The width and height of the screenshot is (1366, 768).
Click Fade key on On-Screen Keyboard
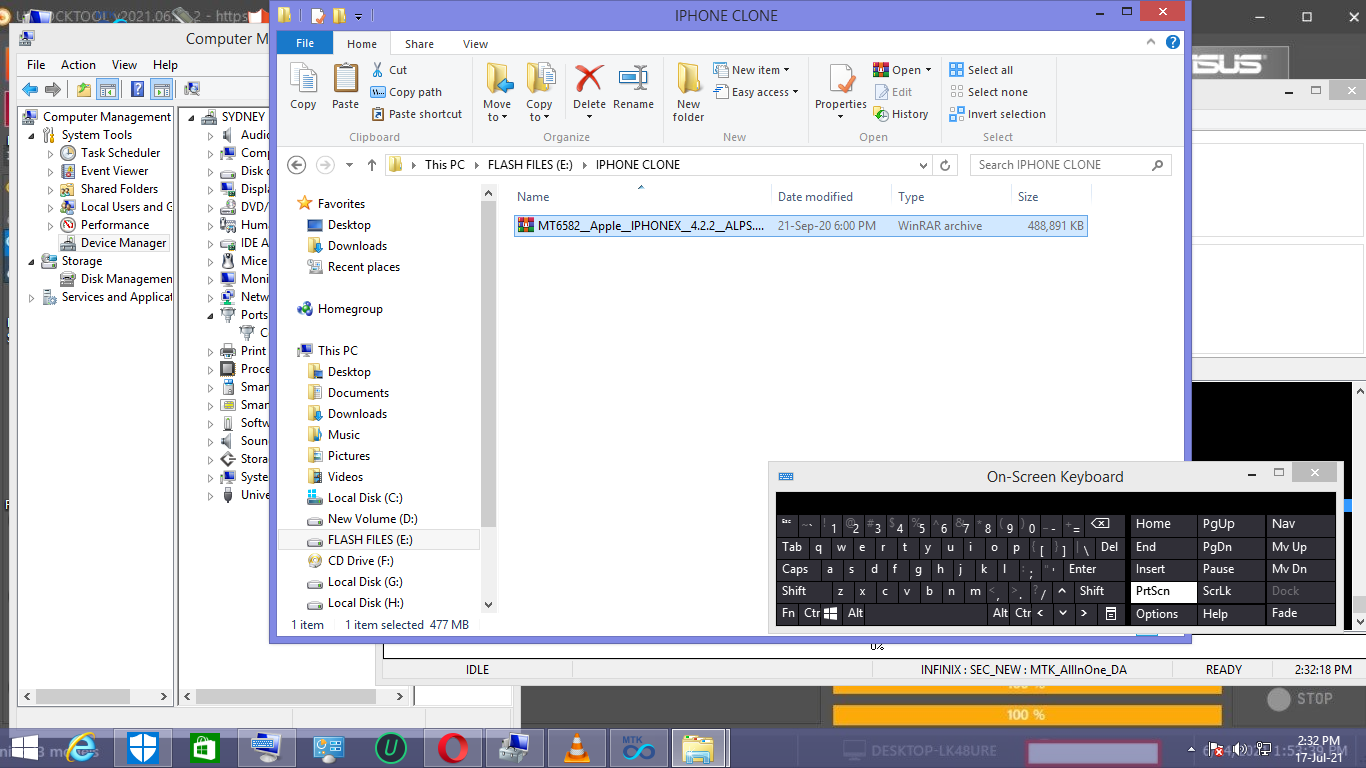[x=1301, y=614]
